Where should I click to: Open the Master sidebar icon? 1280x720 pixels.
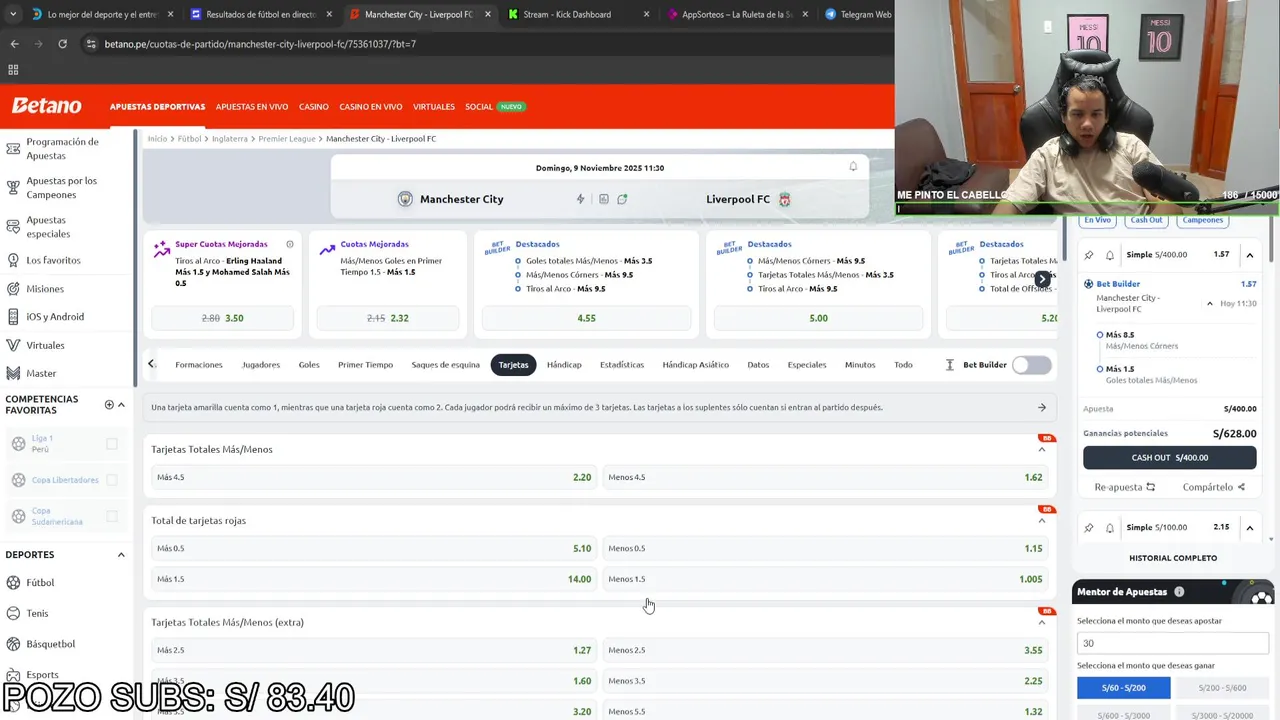point(13,373)
